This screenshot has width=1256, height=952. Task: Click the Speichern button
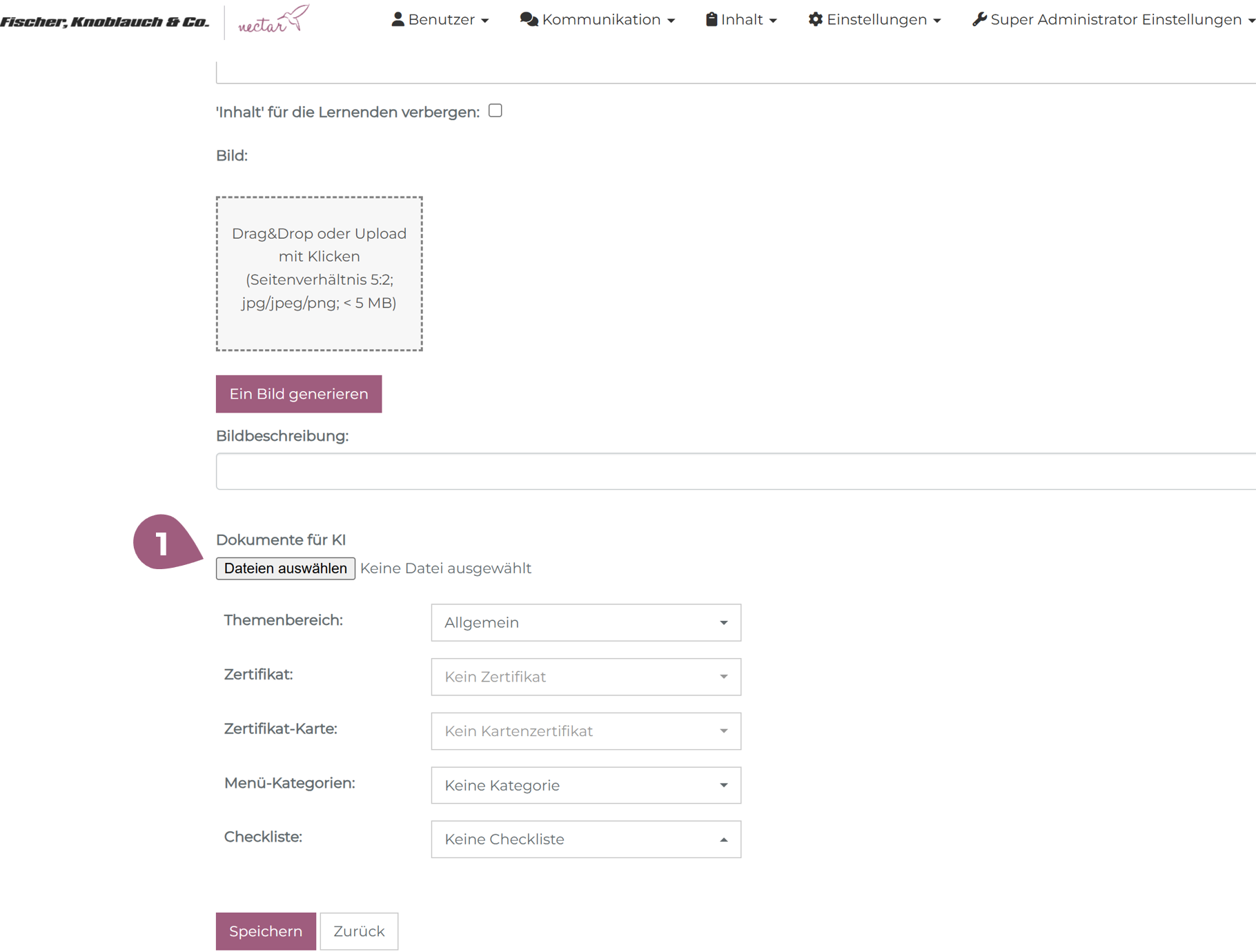266,931
